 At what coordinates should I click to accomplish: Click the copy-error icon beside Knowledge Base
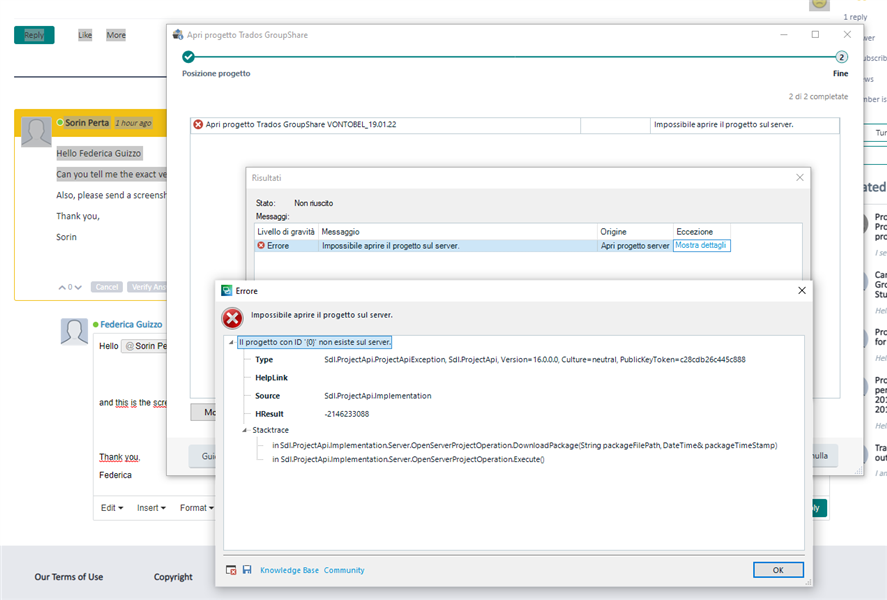click(231, 570)
